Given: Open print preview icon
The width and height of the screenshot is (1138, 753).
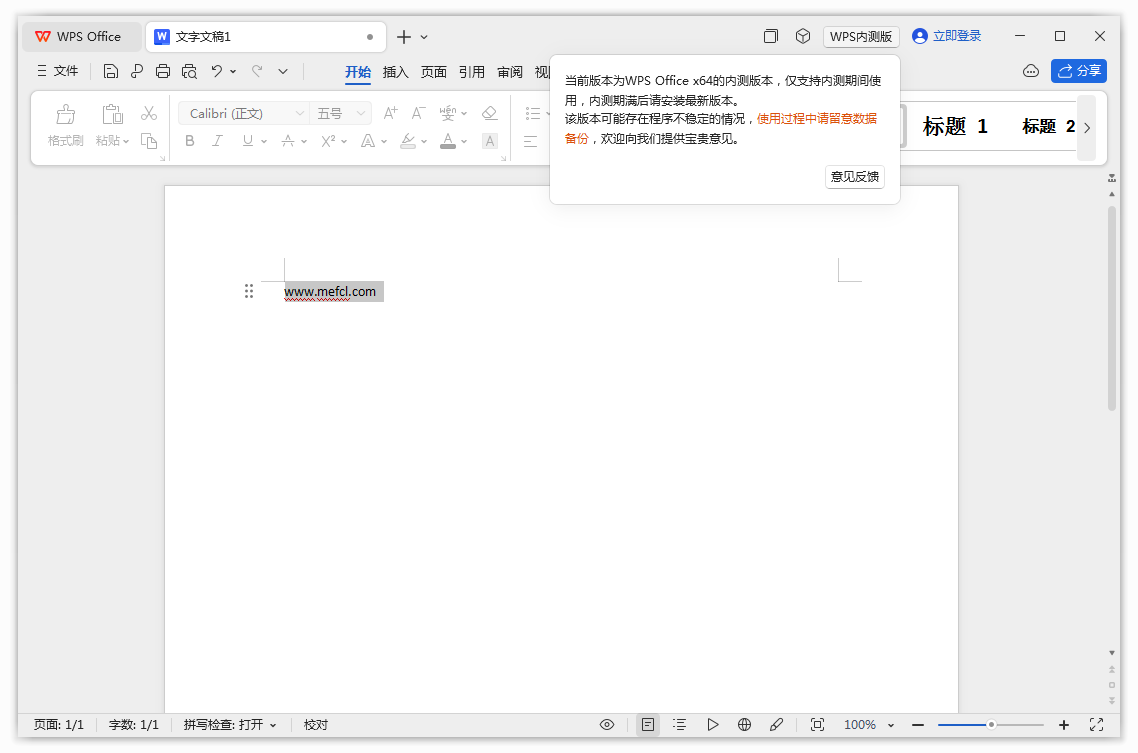Looking at the screenshot, I should [x=189, y=71].
